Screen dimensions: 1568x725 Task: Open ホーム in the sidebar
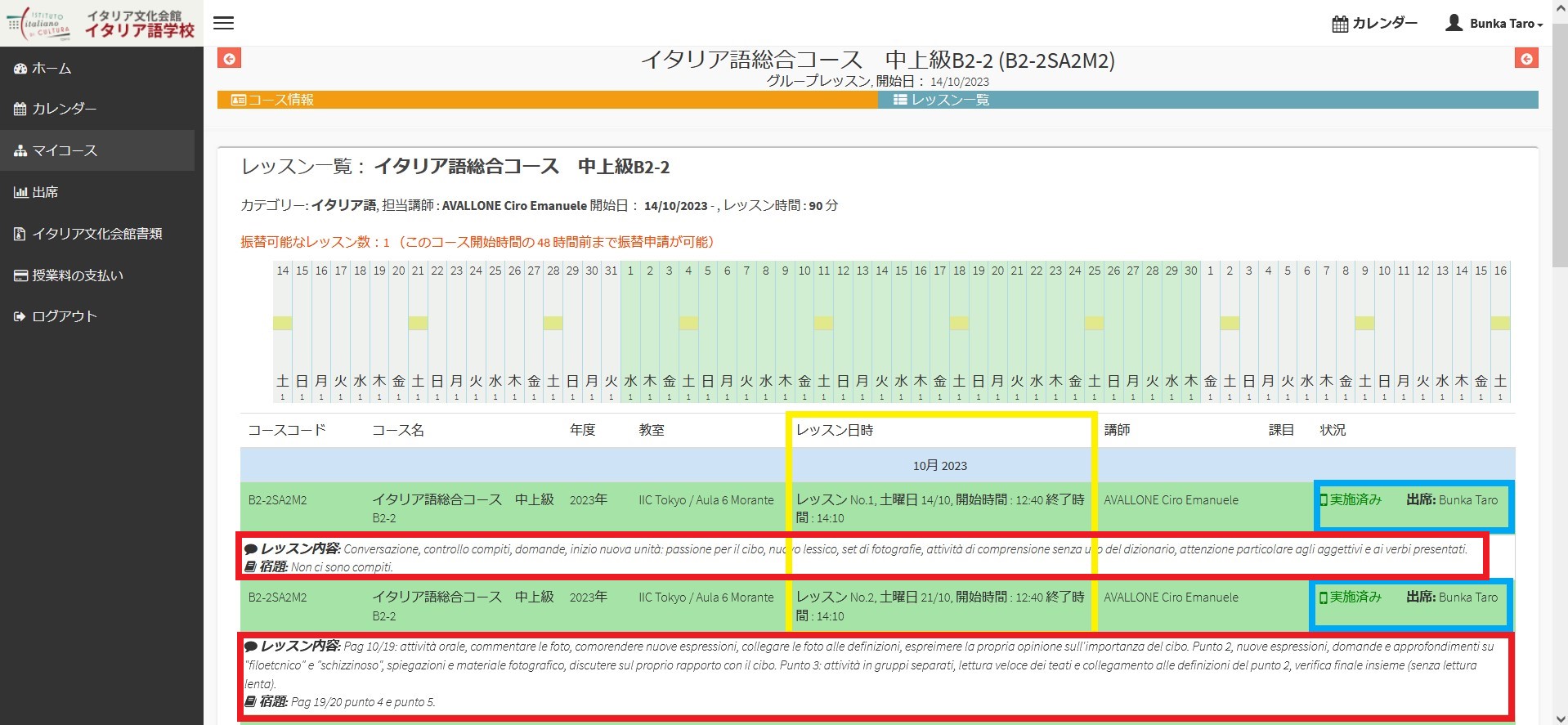[x=51, y=69]
